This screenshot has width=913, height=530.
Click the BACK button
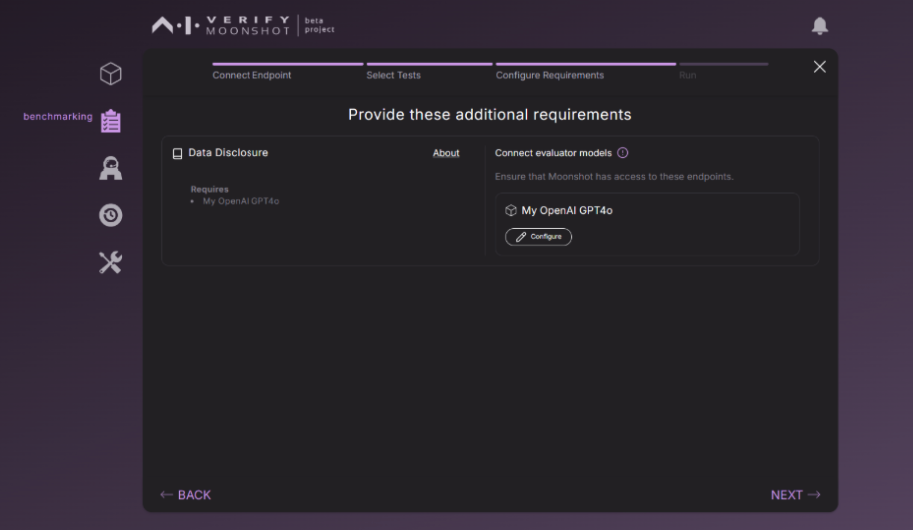pyautogui.click(x=186, y=495)
